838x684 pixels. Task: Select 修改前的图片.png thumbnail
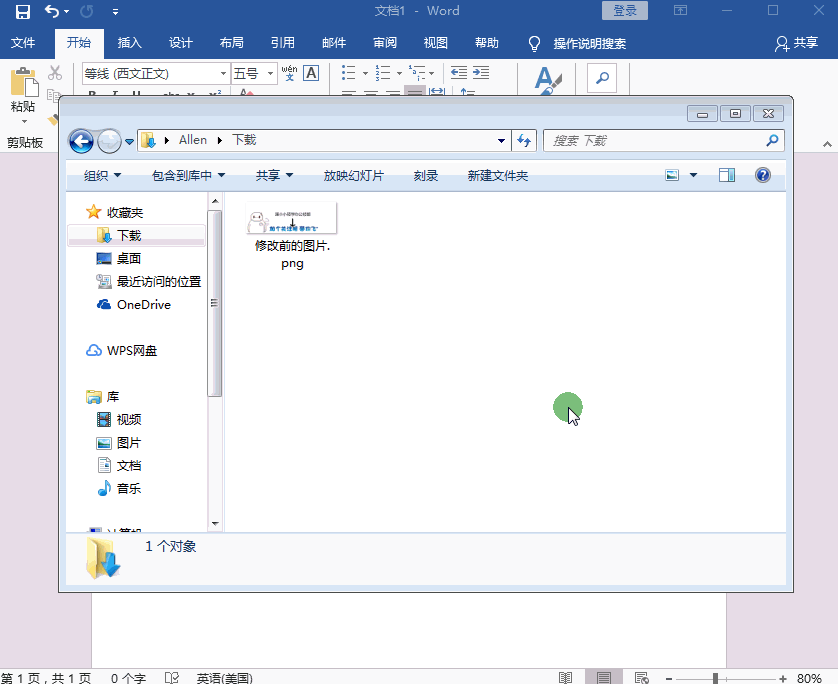click(x=292, y=218)
